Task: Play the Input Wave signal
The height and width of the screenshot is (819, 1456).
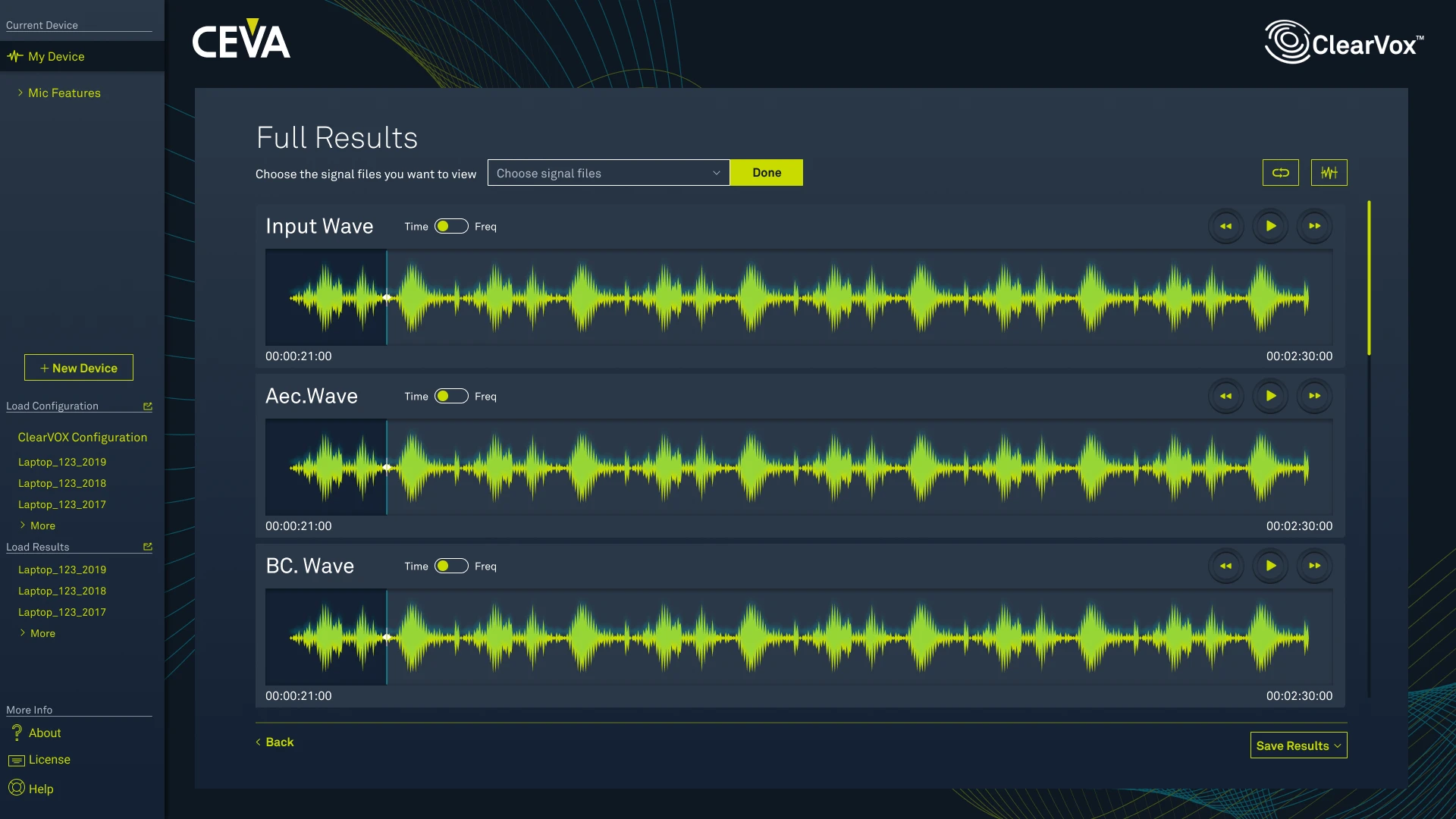Action: [1270, 226]
